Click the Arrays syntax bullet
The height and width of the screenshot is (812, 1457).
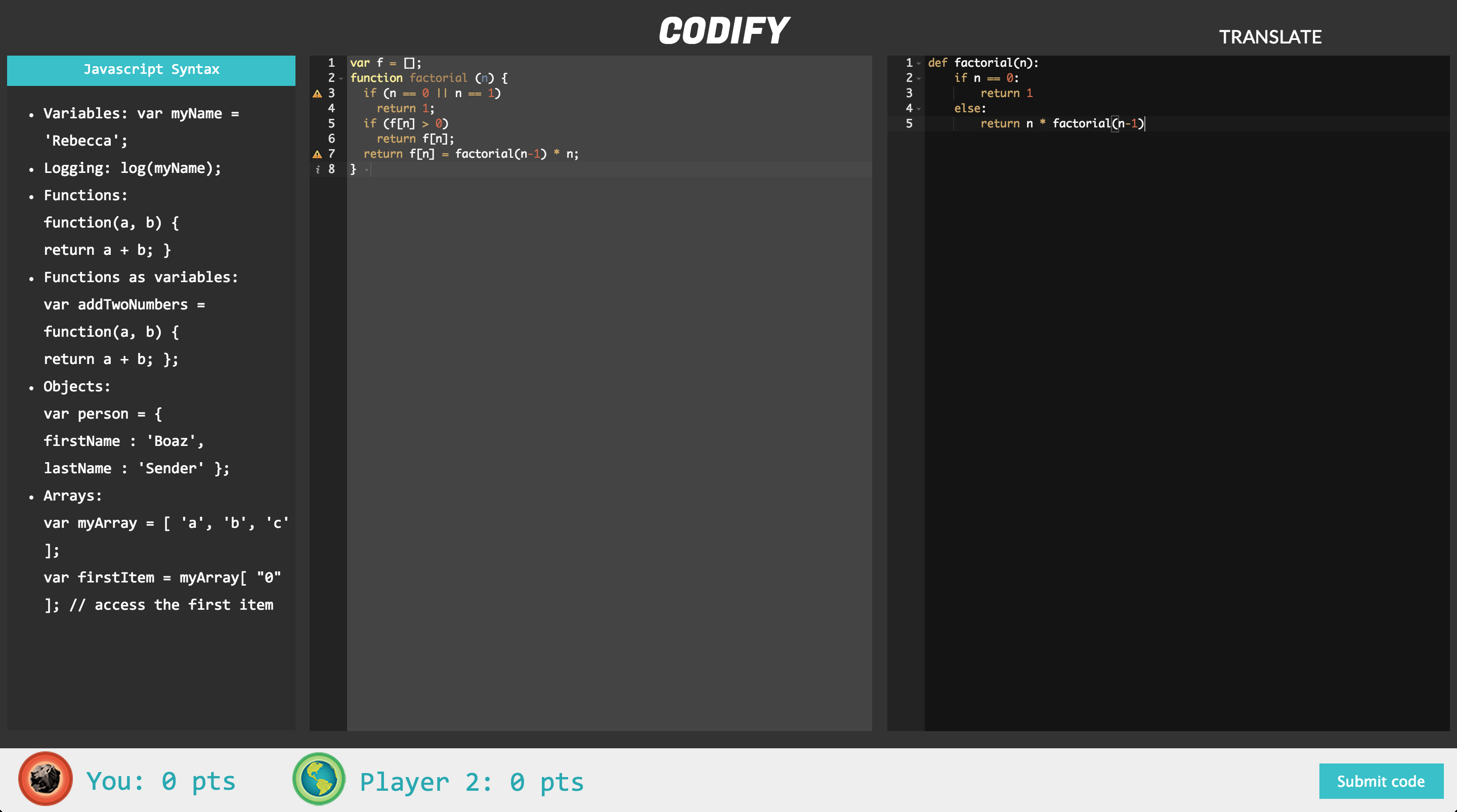(x=72, y=496)
